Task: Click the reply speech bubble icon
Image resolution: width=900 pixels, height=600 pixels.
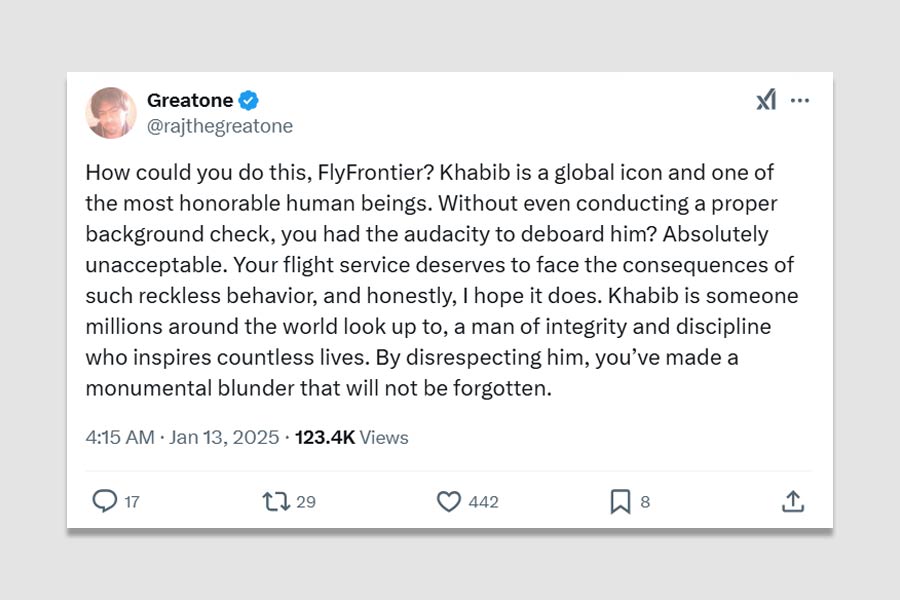Action: [104, 501]
